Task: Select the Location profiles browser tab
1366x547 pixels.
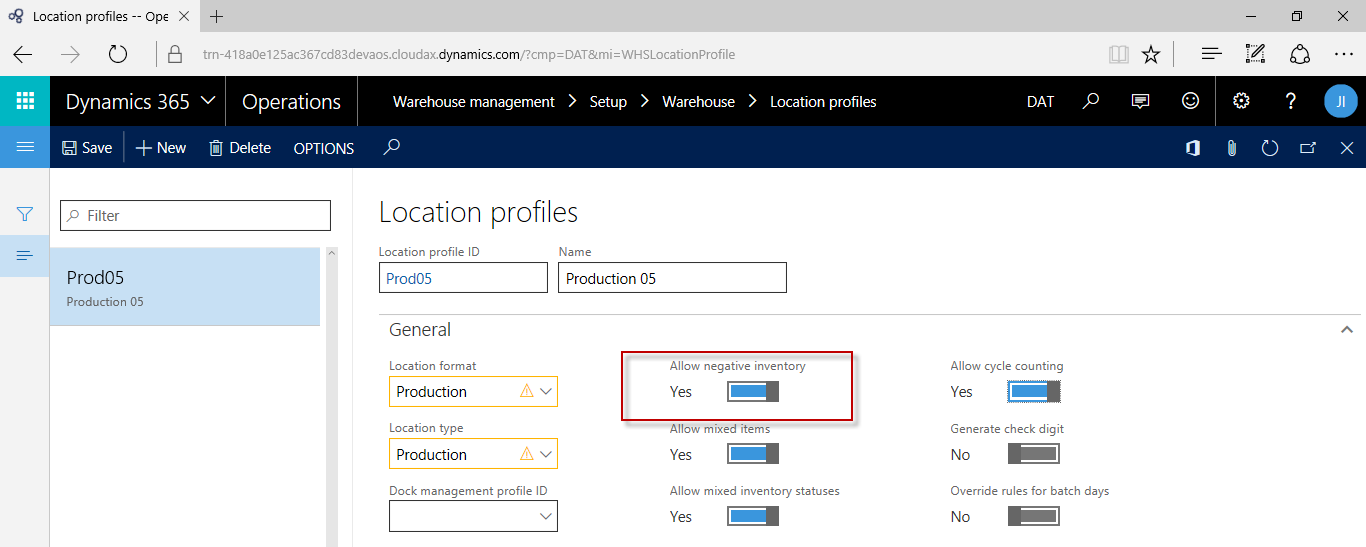Action: click(100, 16)
